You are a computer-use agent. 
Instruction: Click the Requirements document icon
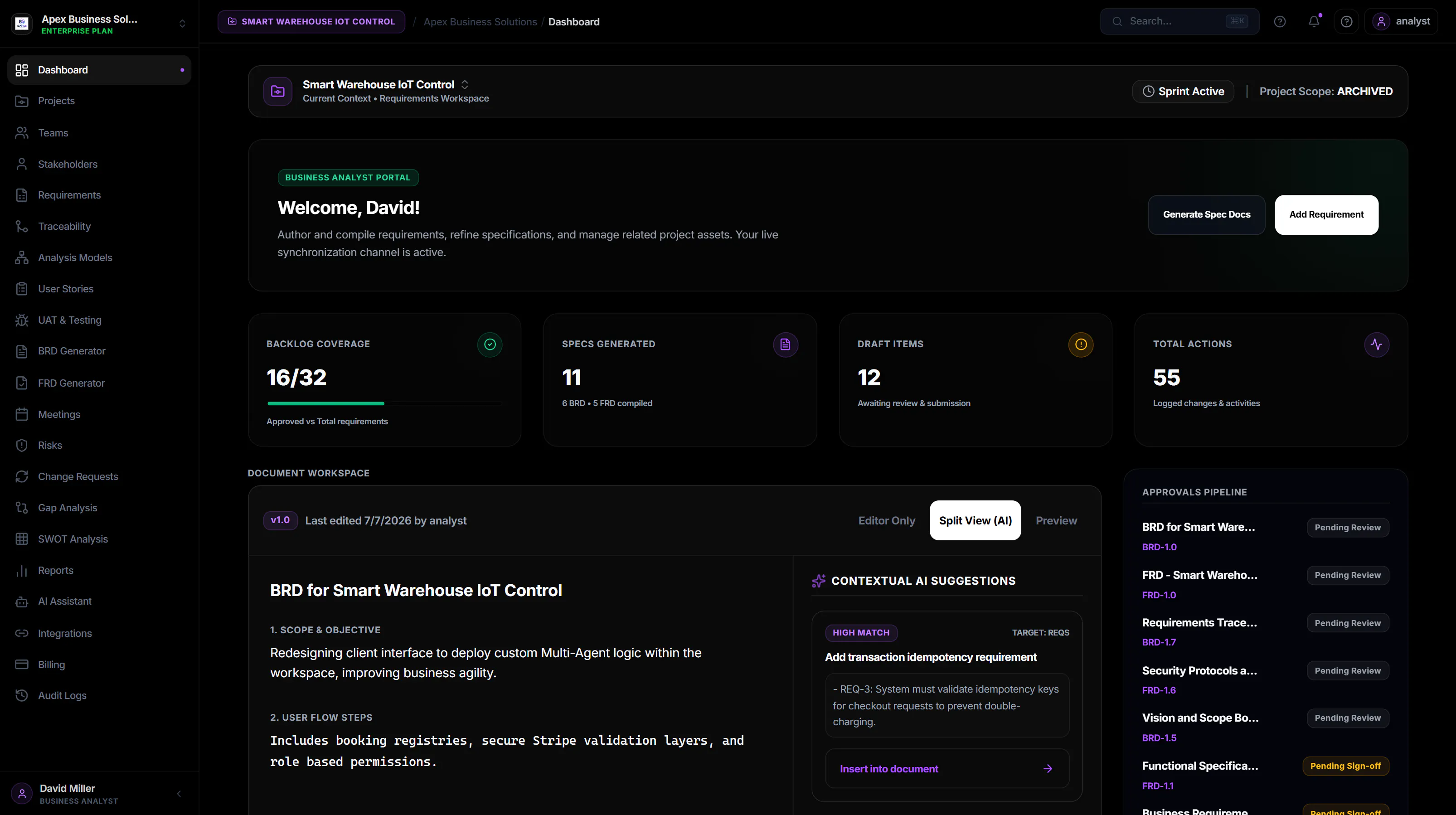[21, 195]
